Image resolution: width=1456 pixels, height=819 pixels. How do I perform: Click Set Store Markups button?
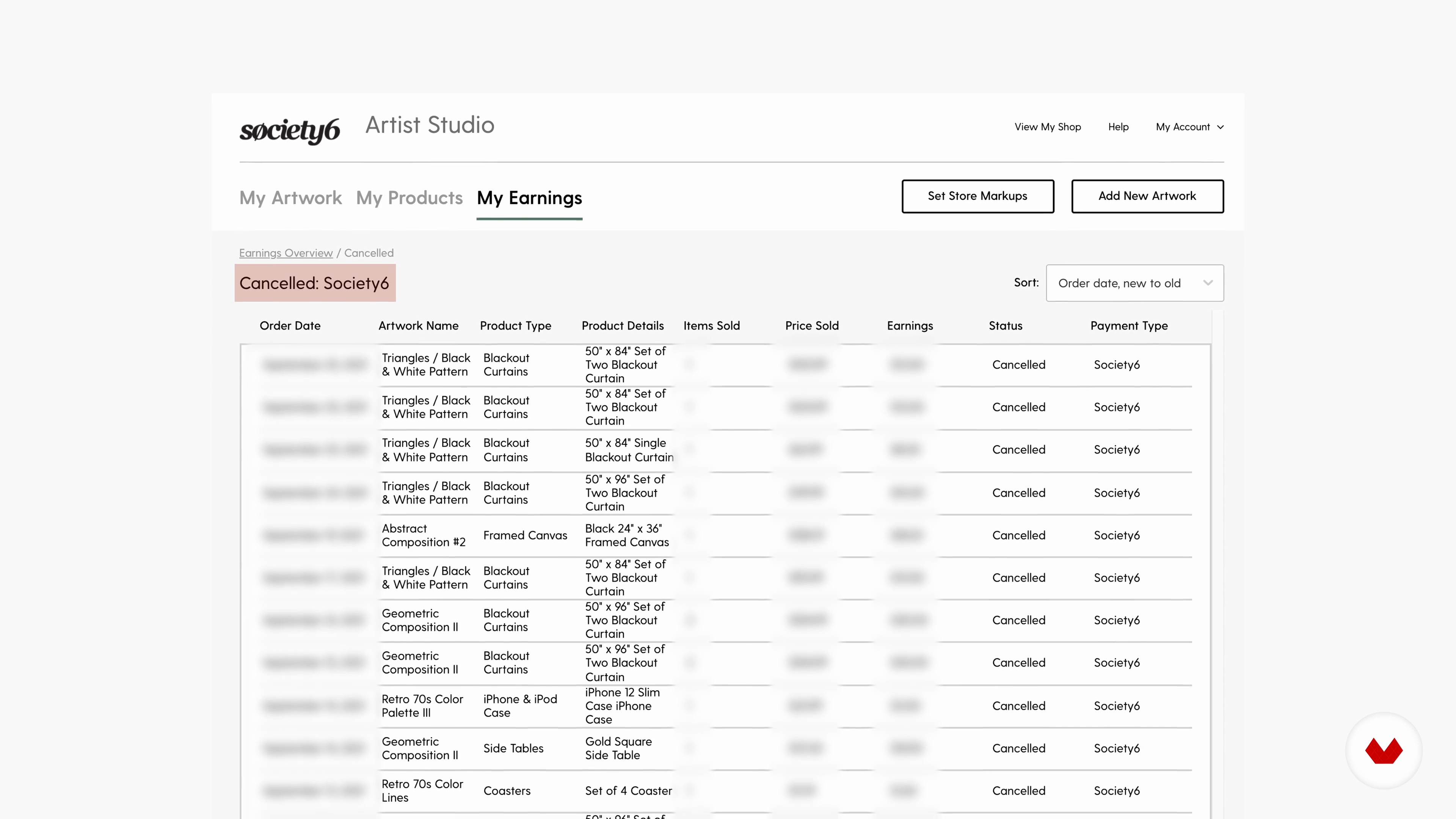[x=977, y=196]
